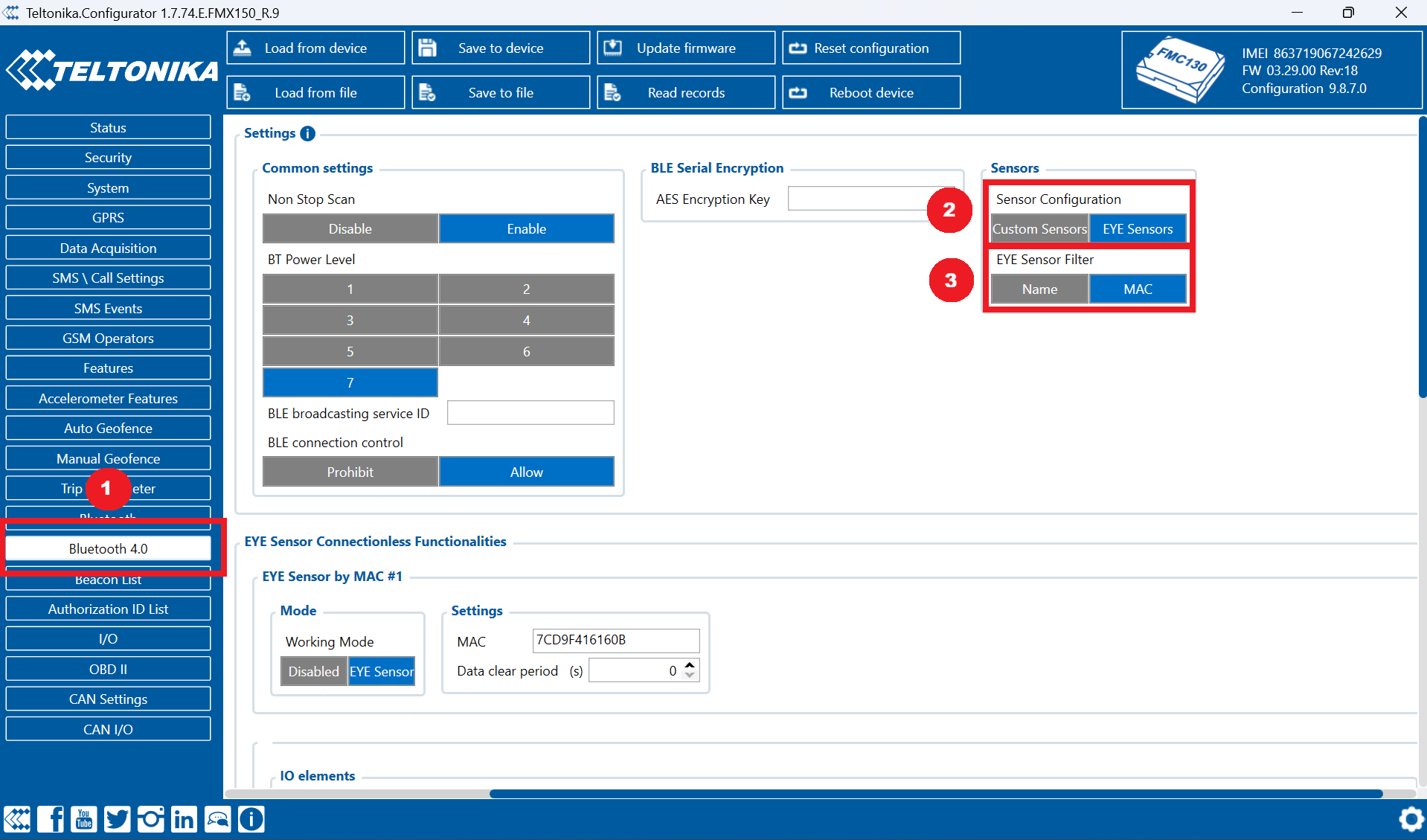Go to the CAN Settings section
This screenshot has width=1427, height=840.
(x=108, y=699)
